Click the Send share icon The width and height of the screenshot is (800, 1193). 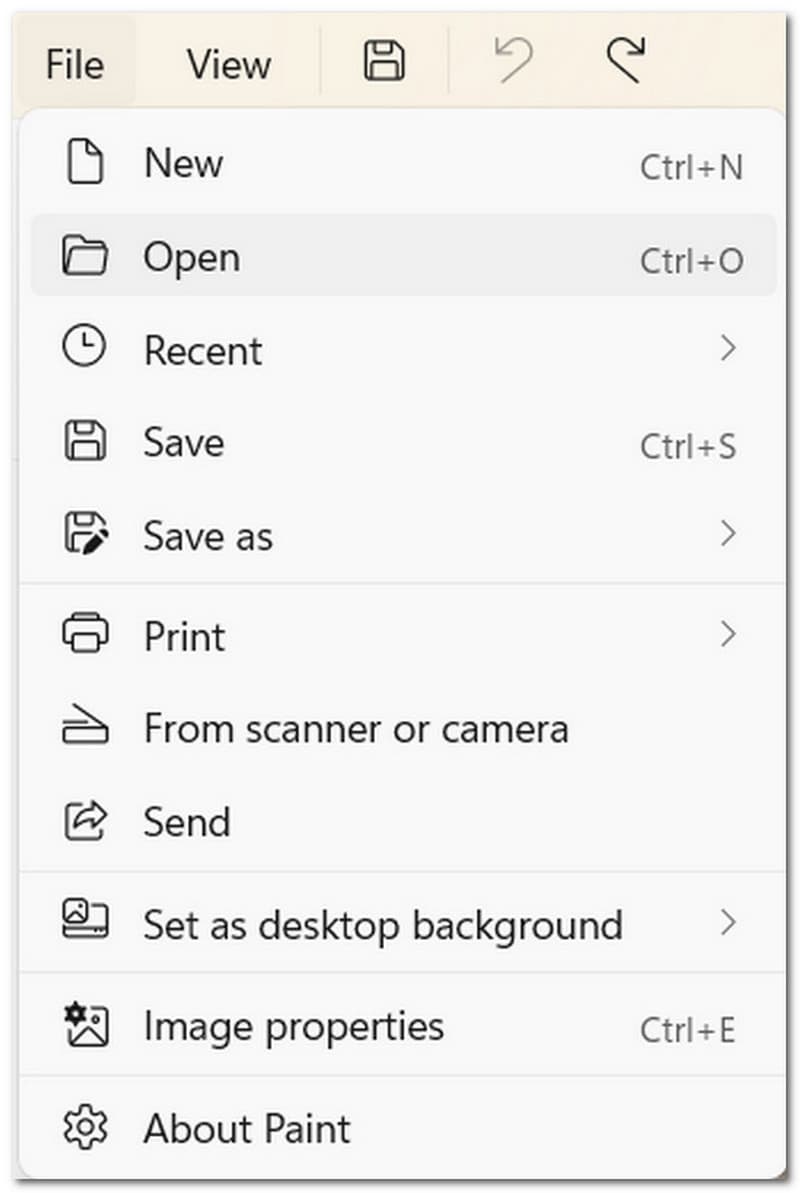point(85,821)
